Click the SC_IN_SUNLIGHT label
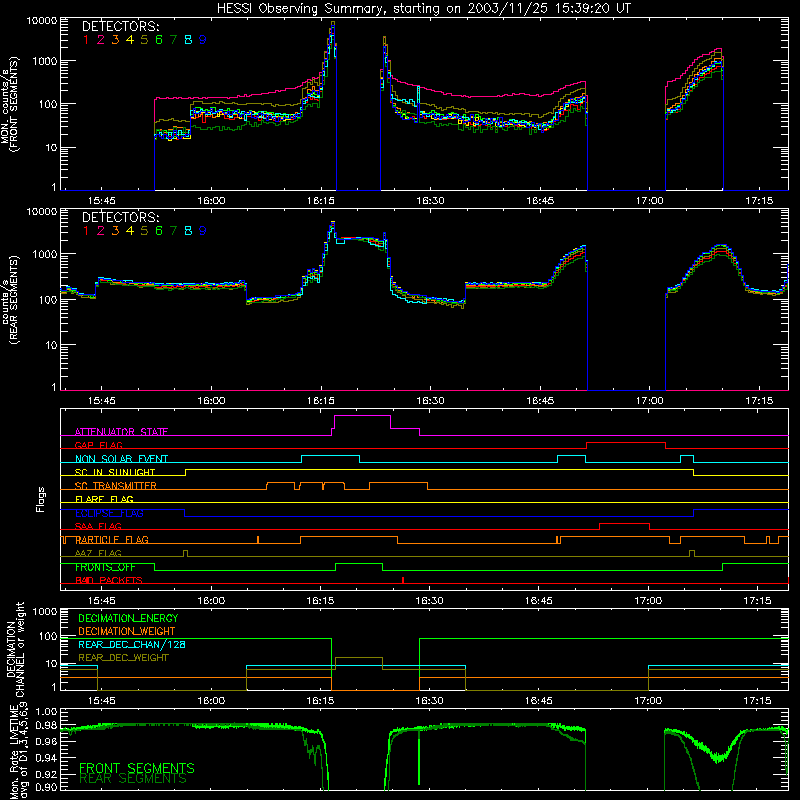This screenshot has height=800, width=800. click(x=115, y=472)
